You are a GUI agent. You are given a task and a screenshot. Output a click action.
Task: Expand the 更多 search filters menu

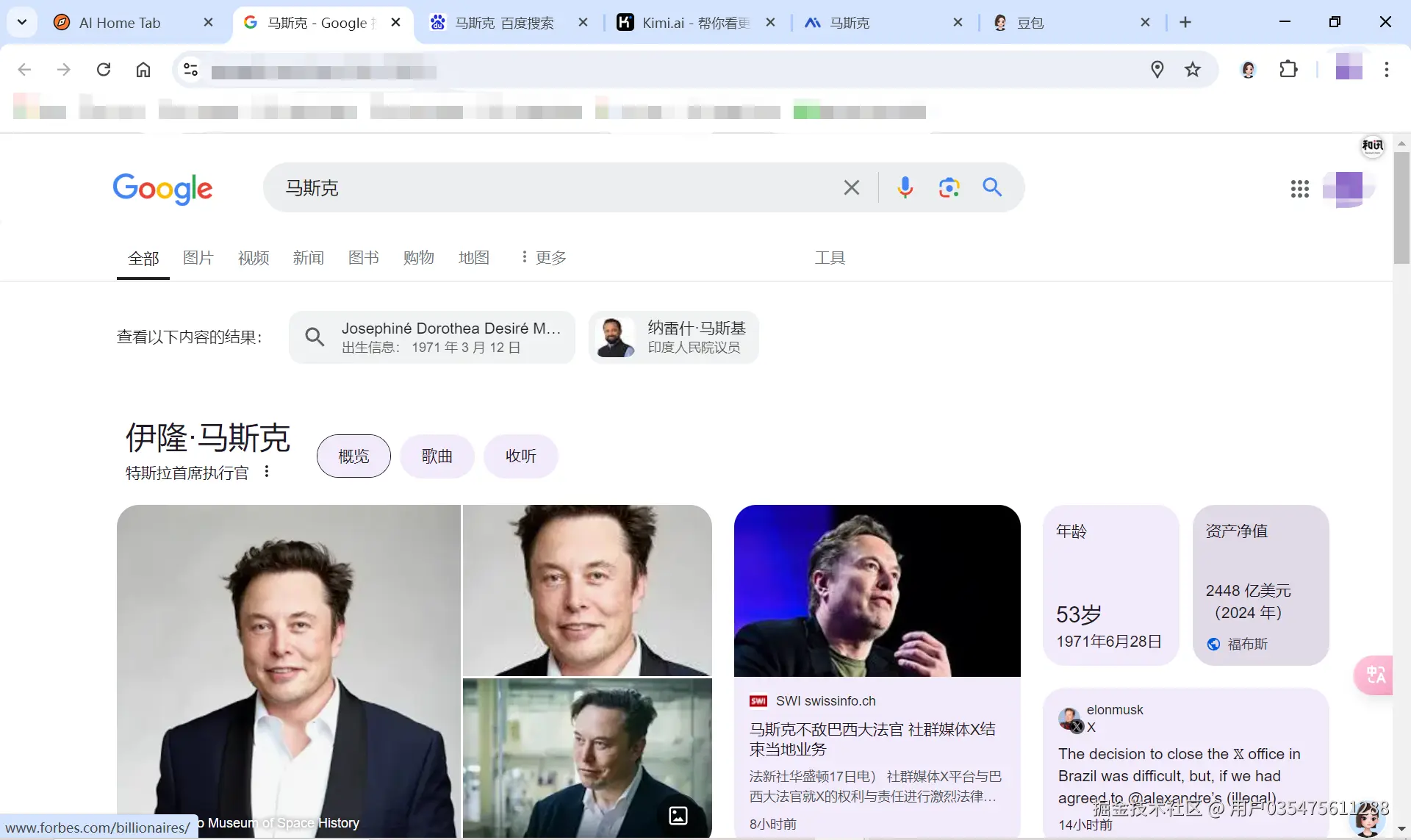pos(544,257)
